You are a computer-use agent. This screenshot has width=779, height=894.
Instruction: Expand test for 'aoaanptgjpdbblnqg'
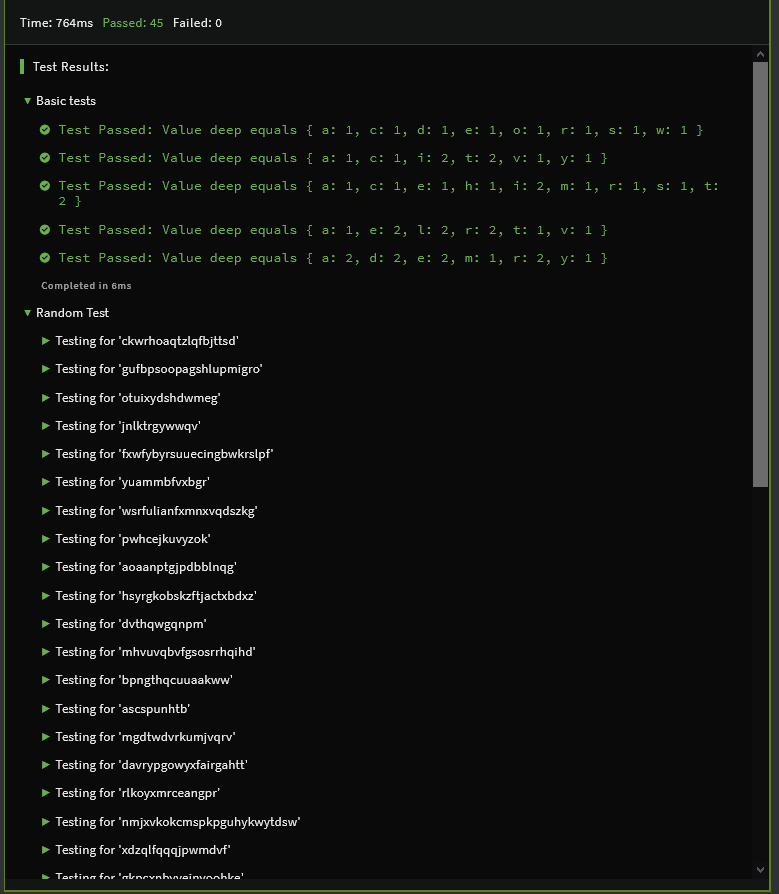(x=46, y=567)
